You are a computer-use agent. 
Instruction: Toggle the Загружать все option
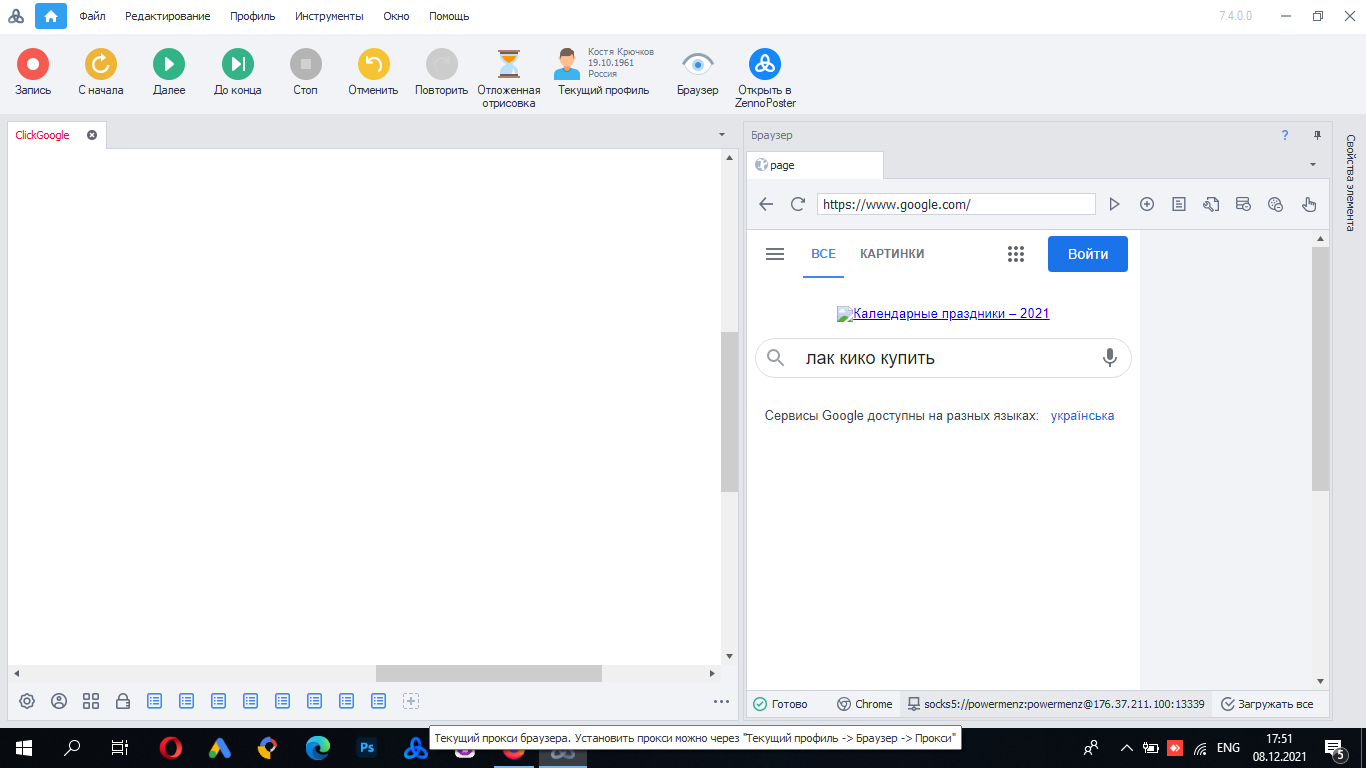click(1267, 704)
